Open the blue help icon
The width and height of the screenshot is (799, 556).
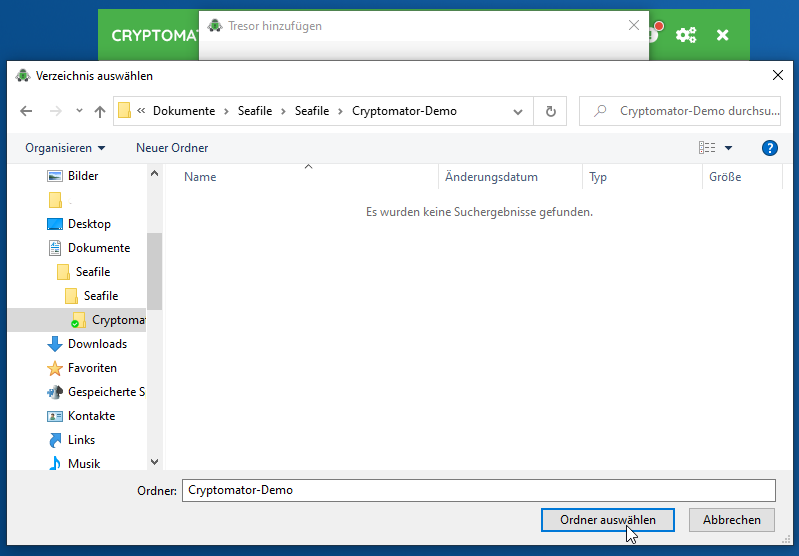coord(769,148)
